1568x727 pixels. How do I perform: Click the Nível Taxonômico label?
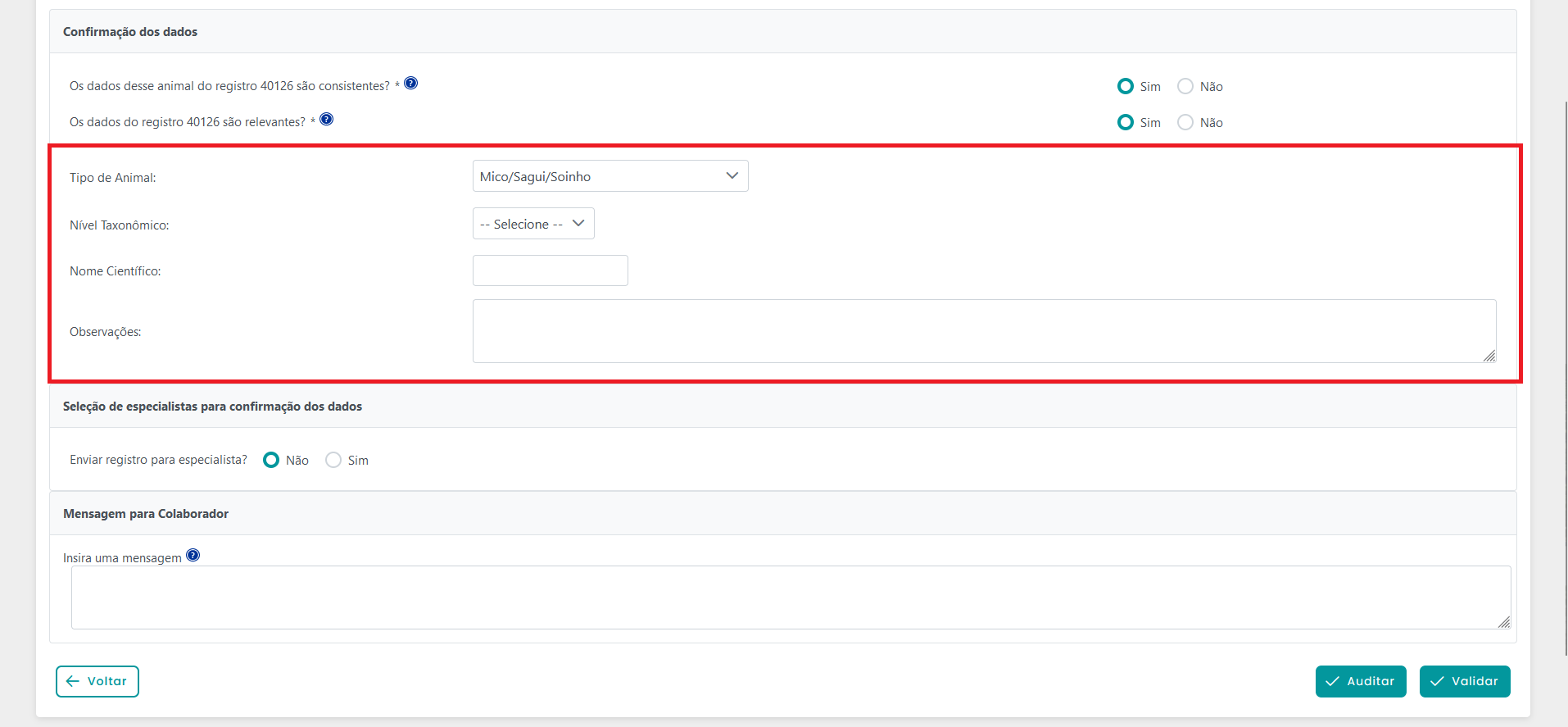coord(120,225)
